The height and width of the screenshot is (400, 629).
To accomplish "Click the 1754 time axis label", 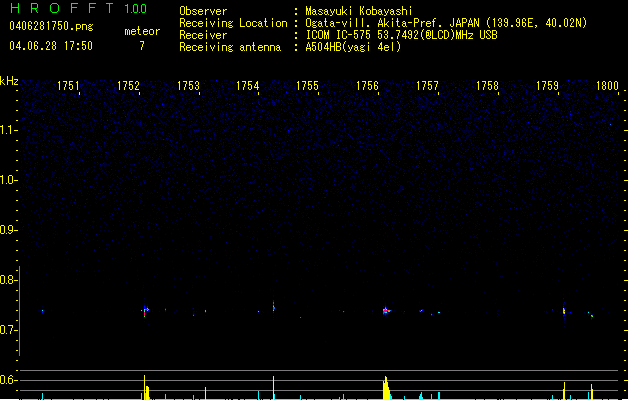I will [248, 86].
